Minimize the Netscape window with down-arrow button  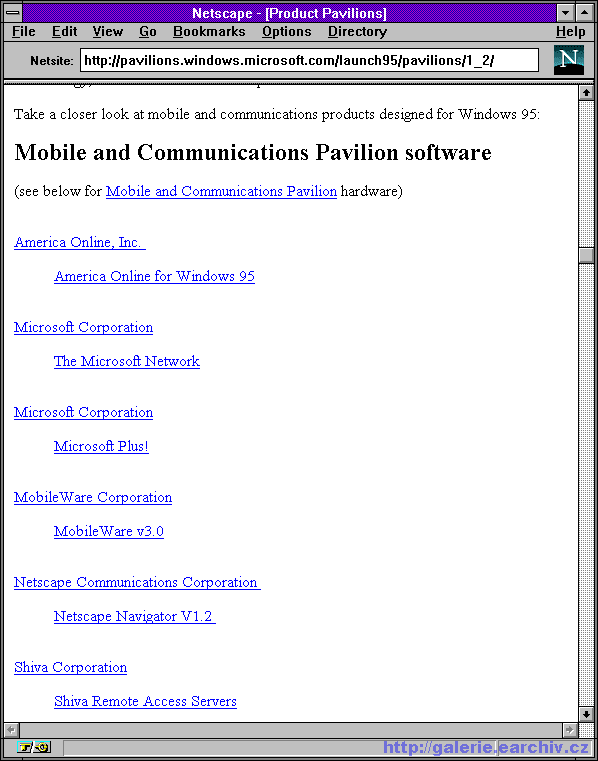(x=565, y=13)
